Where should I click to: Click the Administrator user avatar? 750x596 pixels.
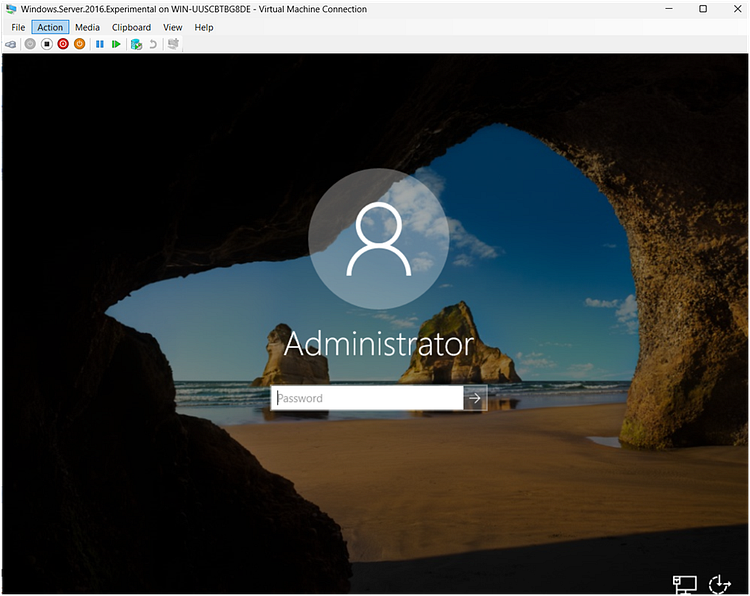[x=379, y=239]
